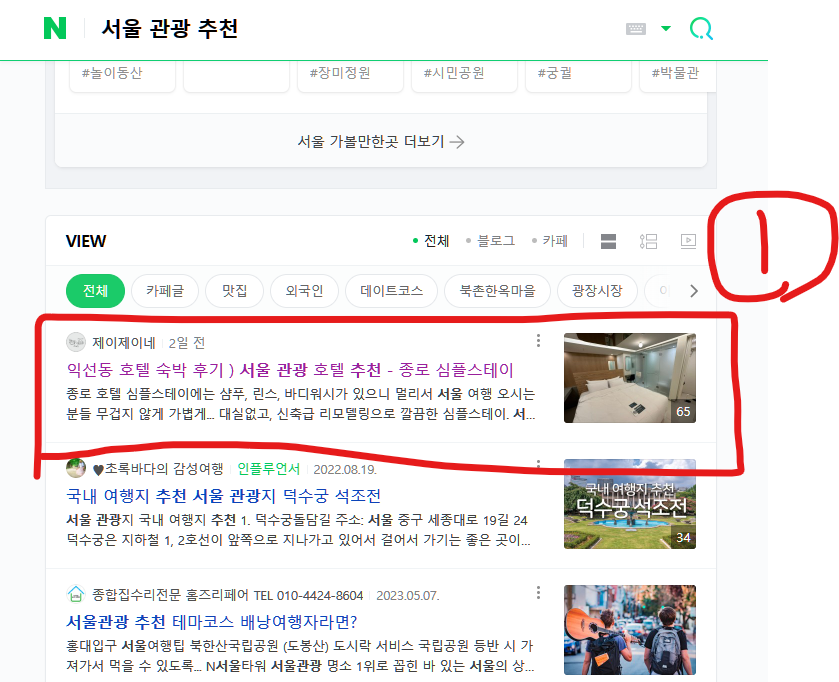Open the 종합집수리전문 홈즈리페어 house icon
The height and width of the screenshot is (682, 839).
76,594
